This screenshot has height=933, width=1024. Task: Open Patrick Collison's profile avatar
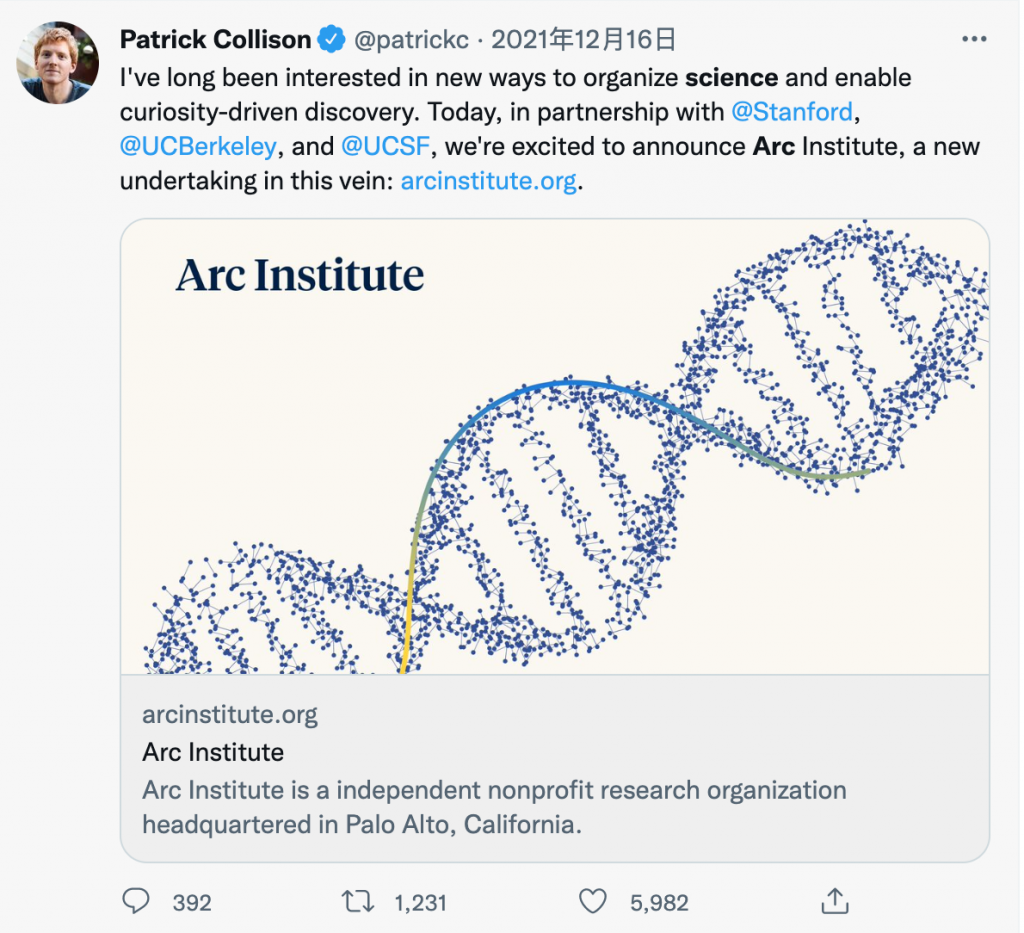click(58, 63)
